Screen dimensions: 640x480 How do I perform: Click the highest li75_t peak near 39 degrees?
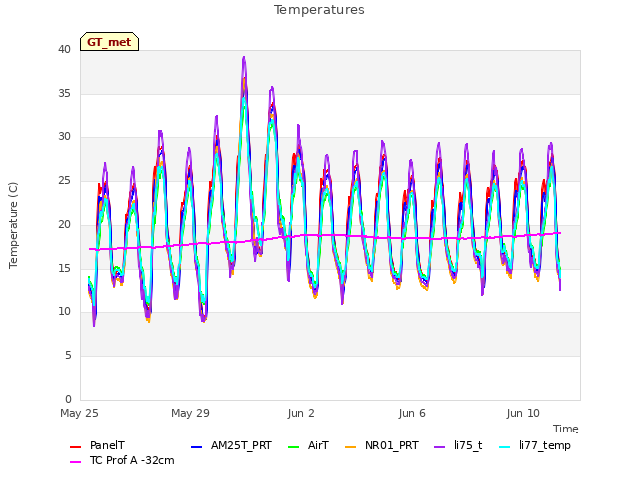(244, 58)
